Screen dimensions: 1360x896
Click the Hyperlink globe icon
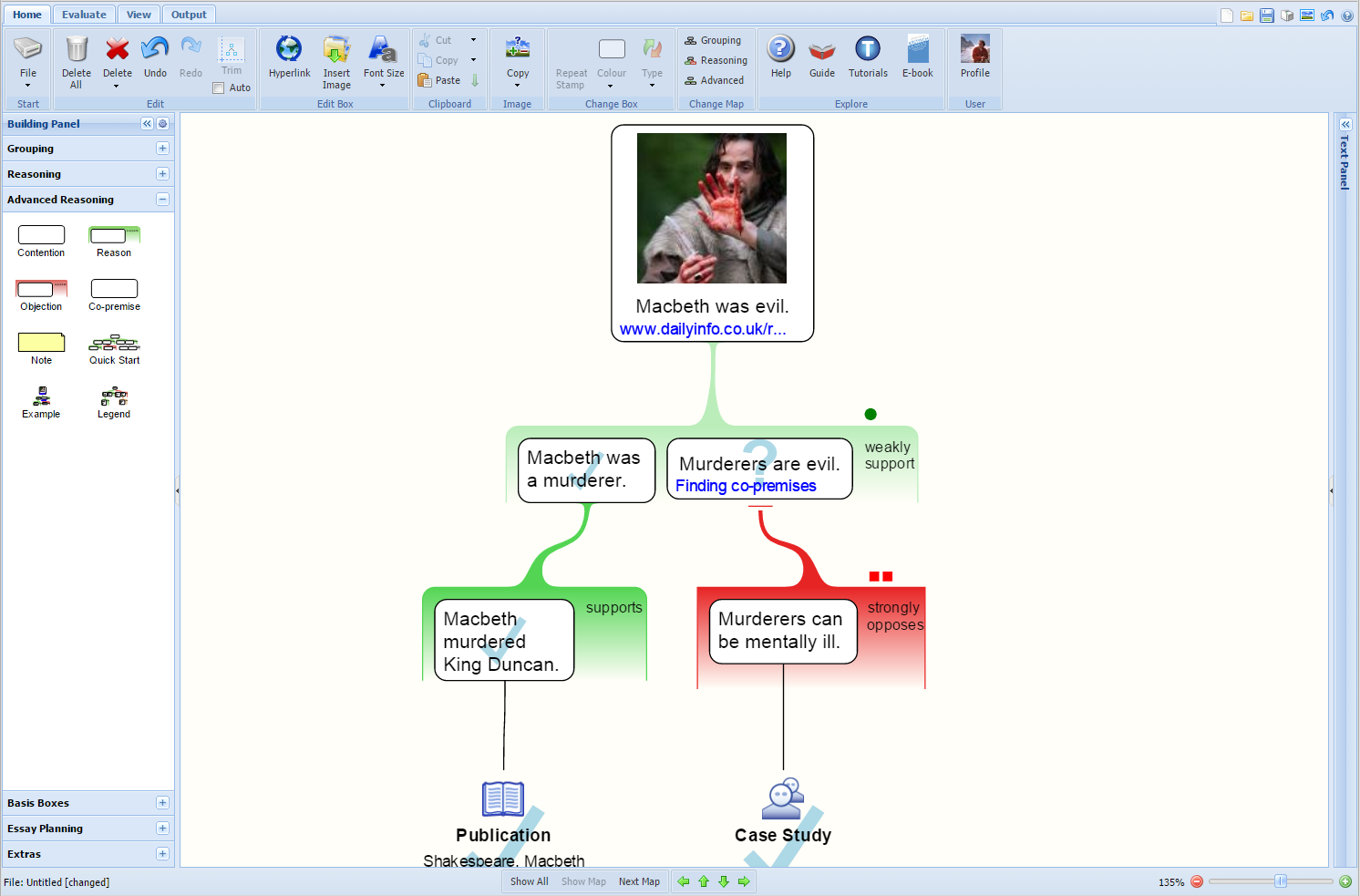[x=289, y=49]
